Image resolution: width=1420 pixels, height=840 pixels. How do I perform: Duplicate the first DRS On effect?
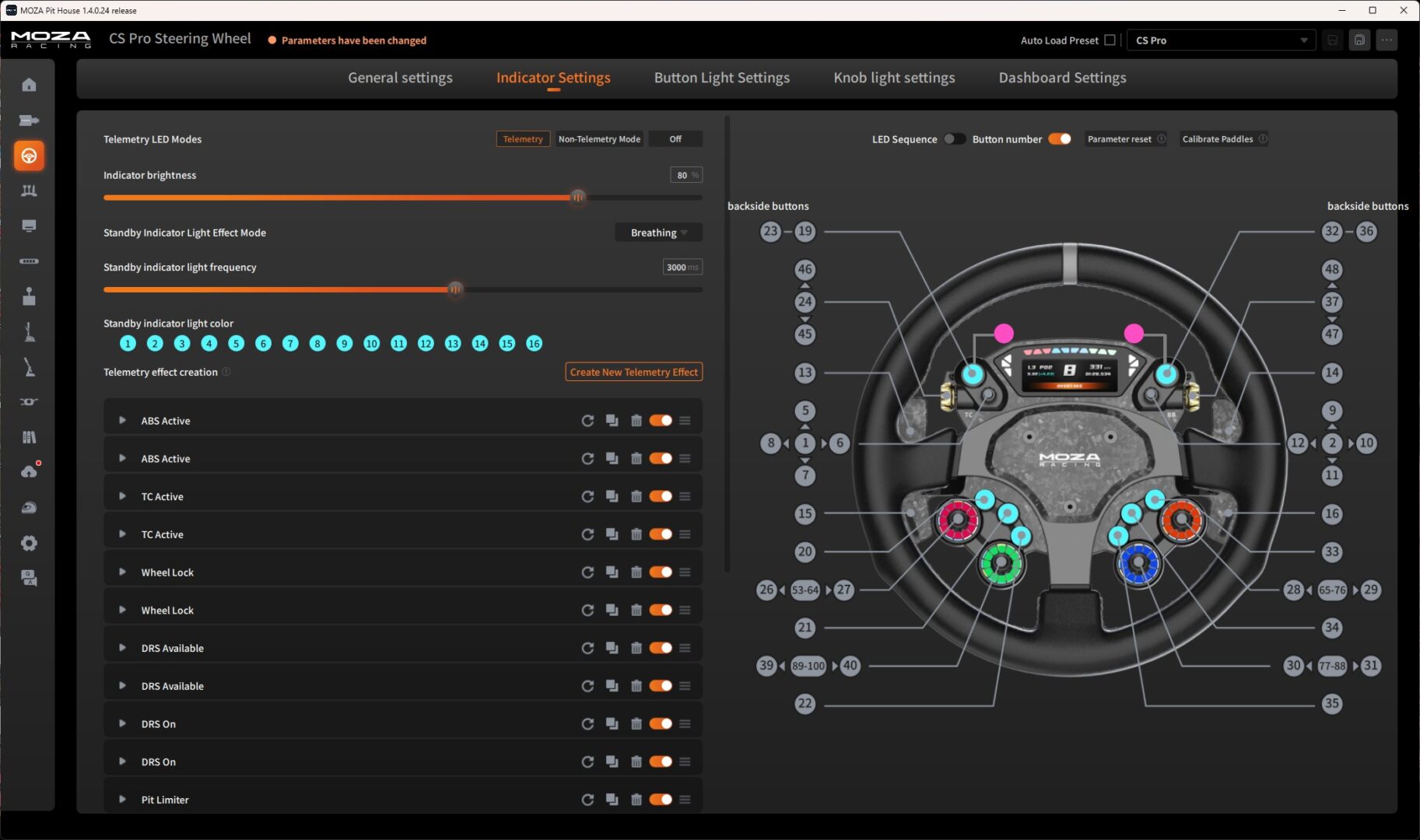tap(612, 724)
